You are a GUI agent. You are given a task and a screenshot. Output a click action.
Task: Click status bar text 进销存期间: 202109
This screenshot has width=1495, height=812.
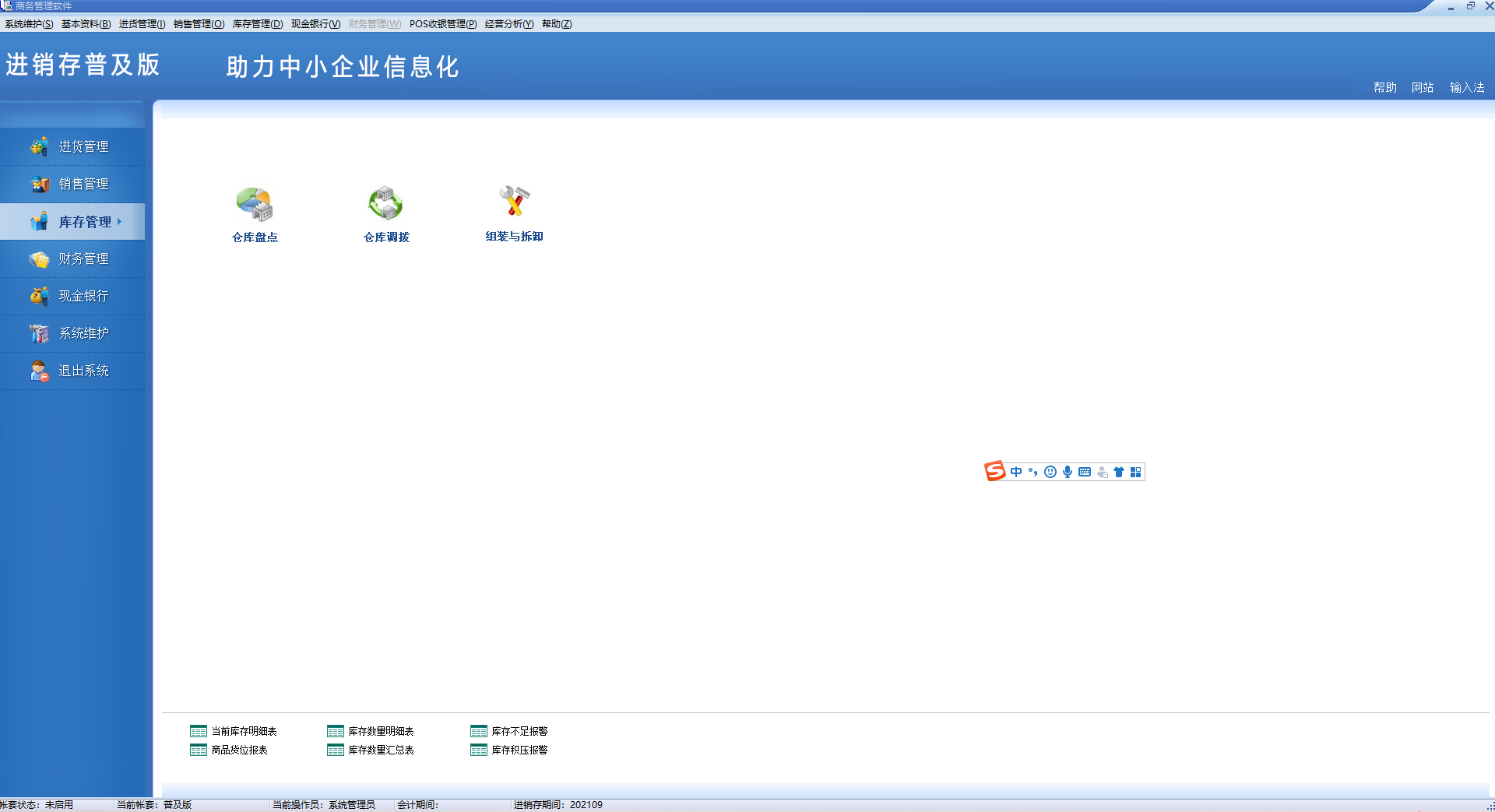point(558,805)
